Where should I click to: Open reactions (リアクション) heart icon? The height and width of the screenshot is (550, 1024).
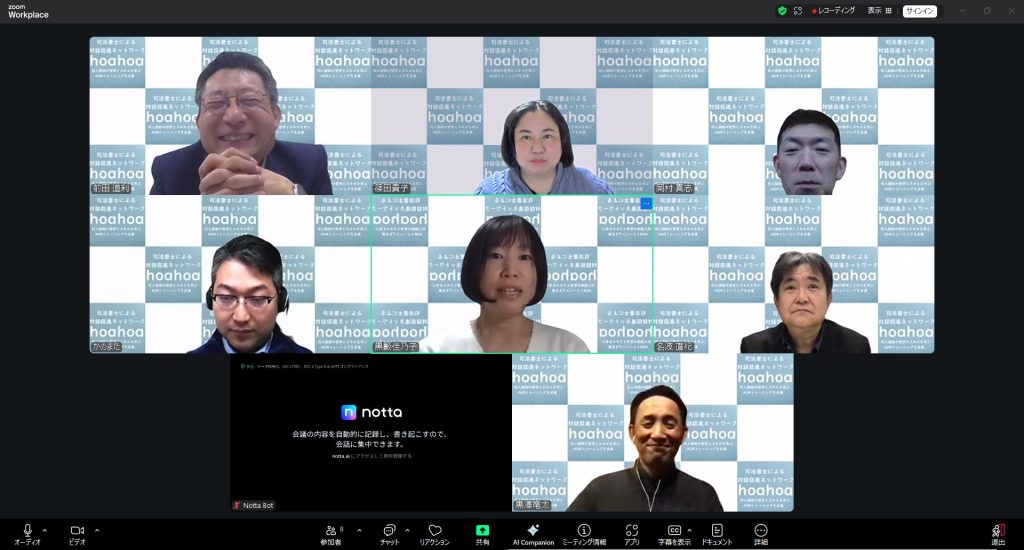click(x=434, y=531)
